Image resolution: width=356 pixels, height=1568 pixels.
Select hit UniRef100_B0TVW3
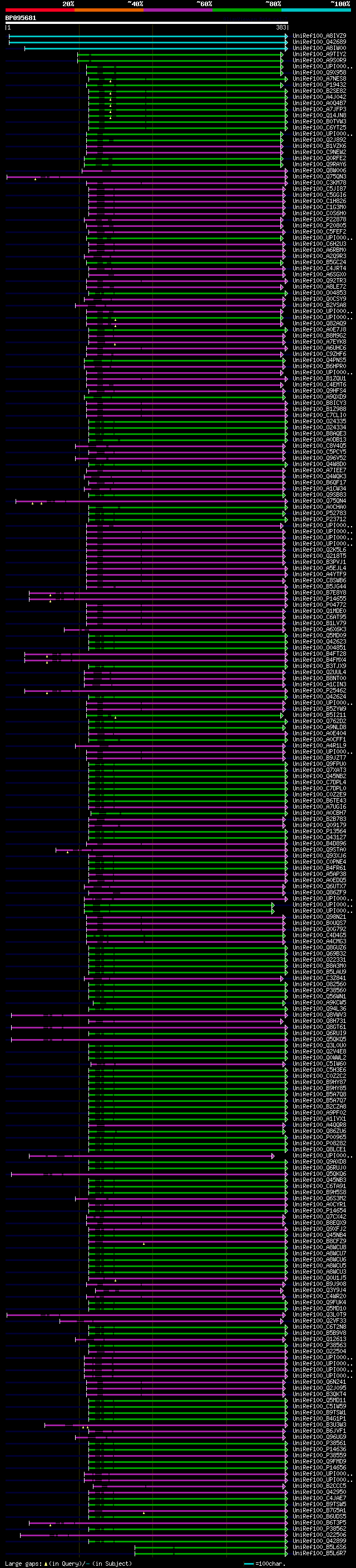pyautogui.click(x=319, y=121)
